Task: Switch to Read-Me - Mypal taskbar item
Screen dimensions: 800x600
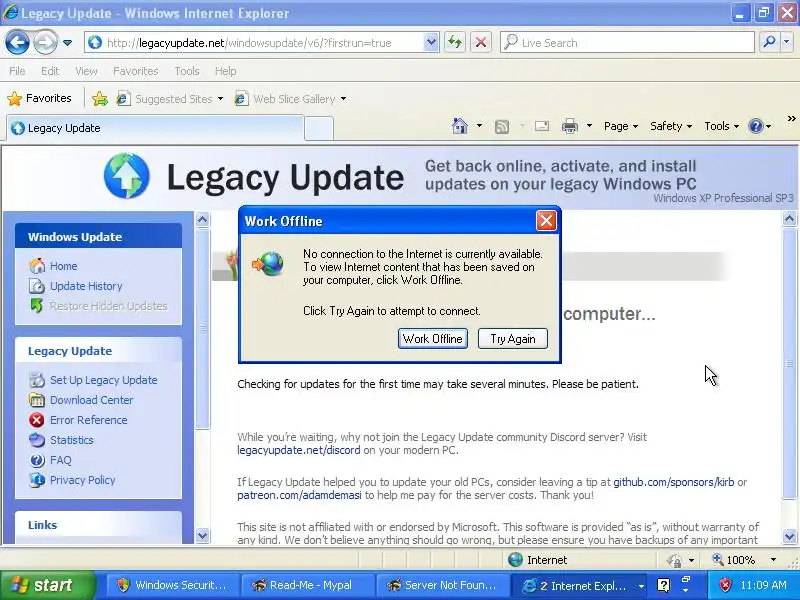Action: click(307, 585)
